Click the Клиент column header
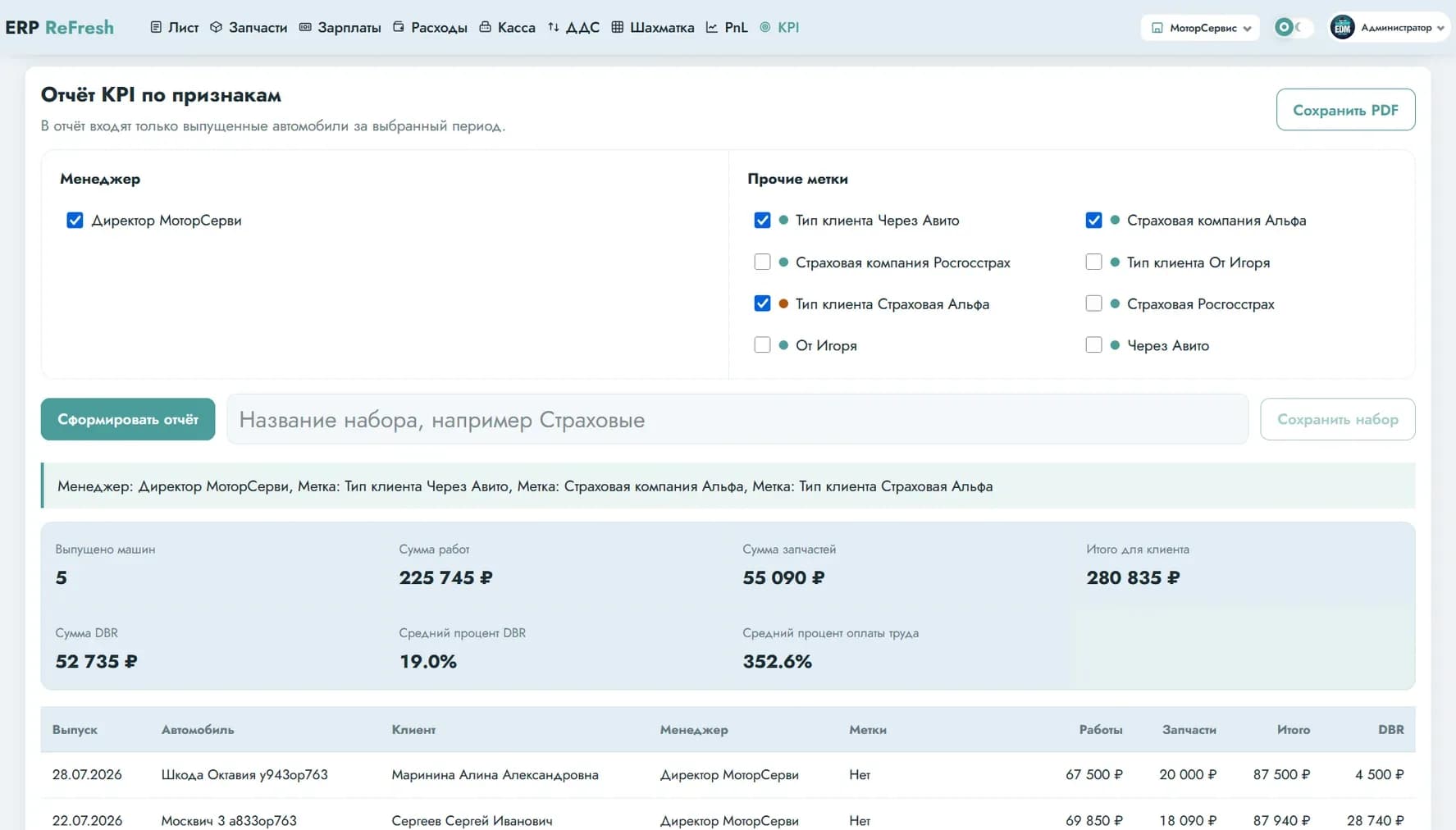 pyautogui.click(x=413, y=729)
